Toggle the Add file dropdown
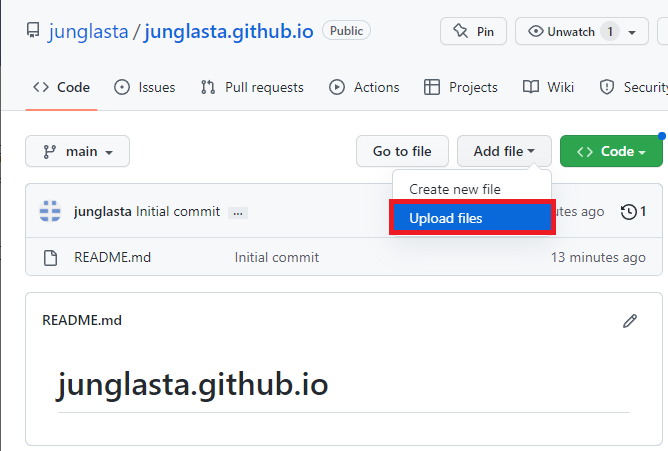 (504, 151)
